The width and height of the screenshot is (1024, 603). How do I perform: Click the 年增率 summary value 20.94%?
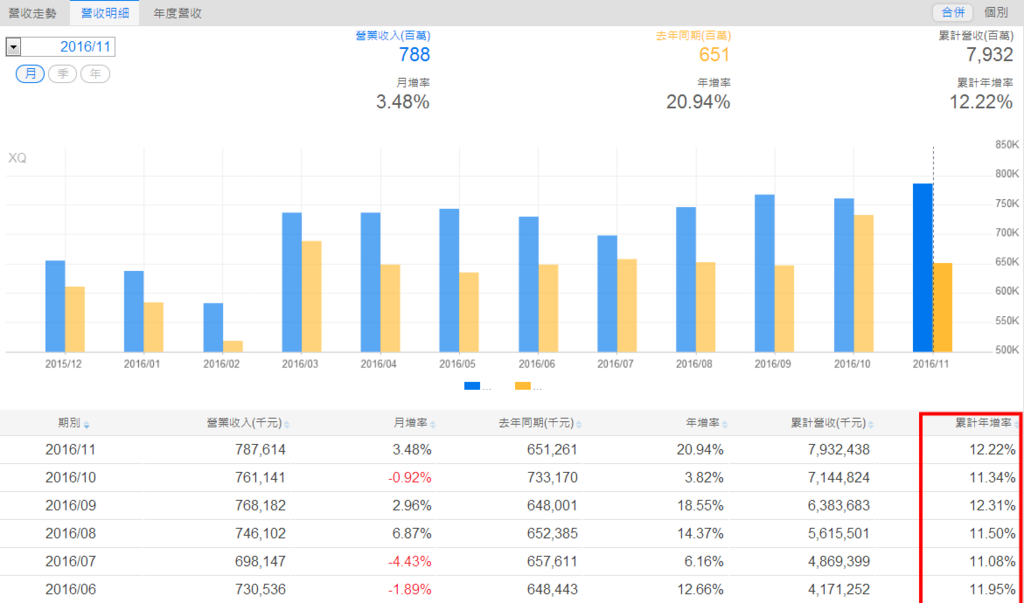coord(697,102)
